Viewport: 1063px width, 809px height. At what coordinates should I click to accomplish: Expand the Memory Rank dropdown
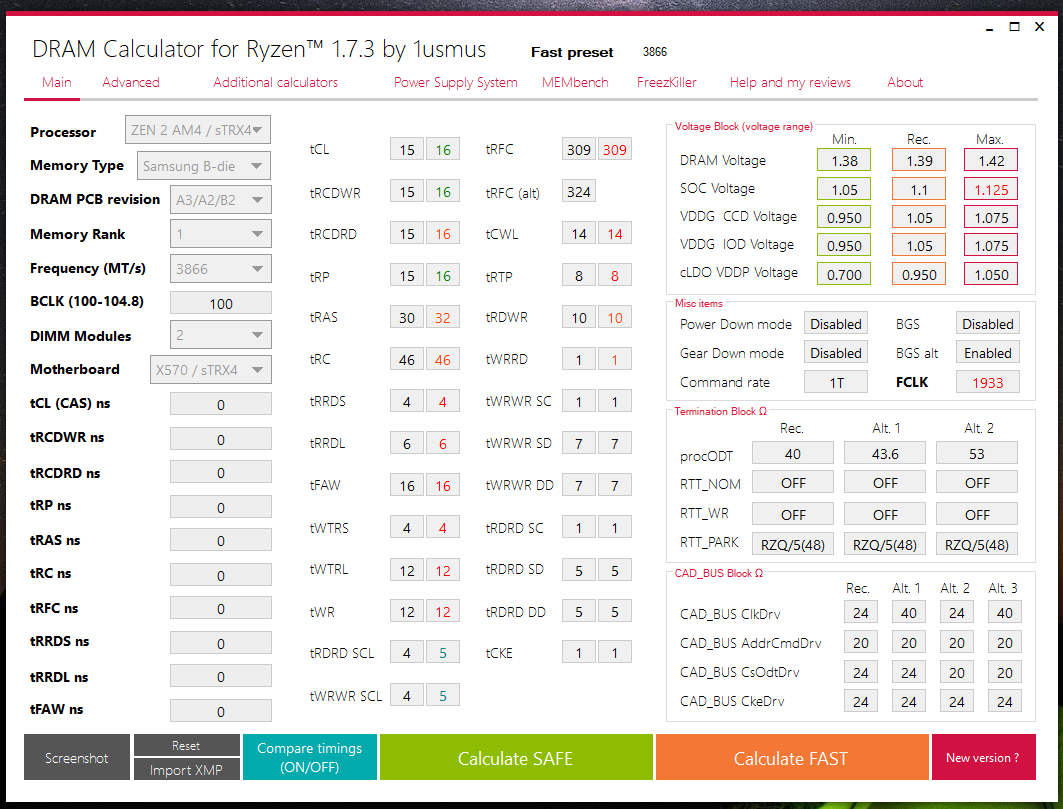[220, 234]
